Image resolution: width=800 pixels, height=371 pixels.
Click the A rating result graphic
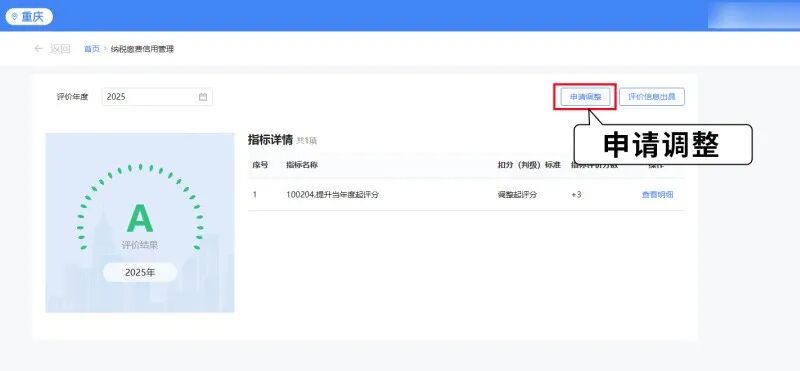click(140, 218)
